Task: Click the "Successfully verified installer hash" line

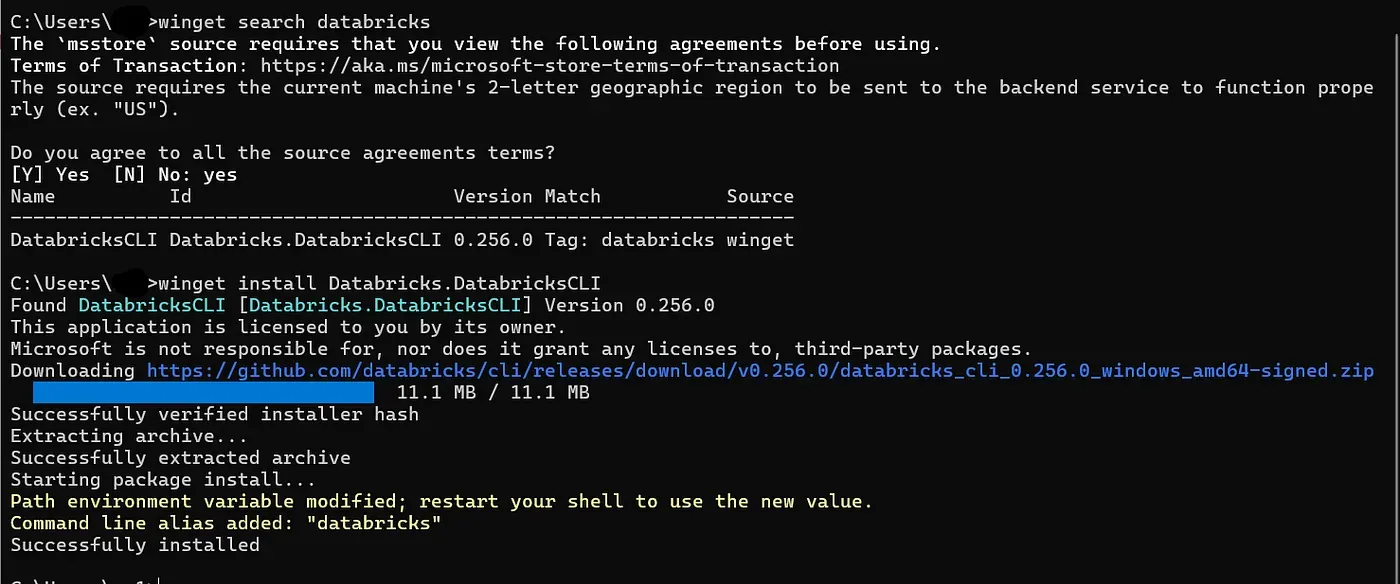Action: pos(214,415)
